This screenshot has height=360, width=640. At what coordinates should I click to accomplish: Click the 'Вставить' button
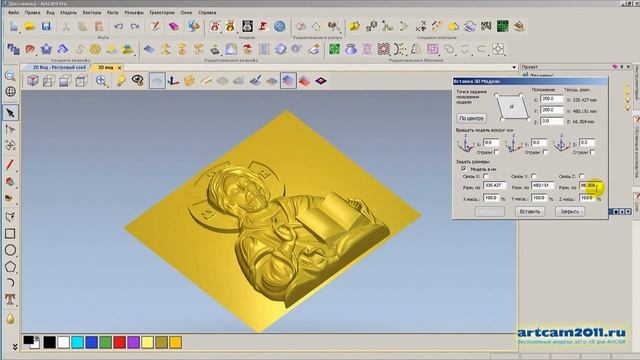[x=530, y=211]
